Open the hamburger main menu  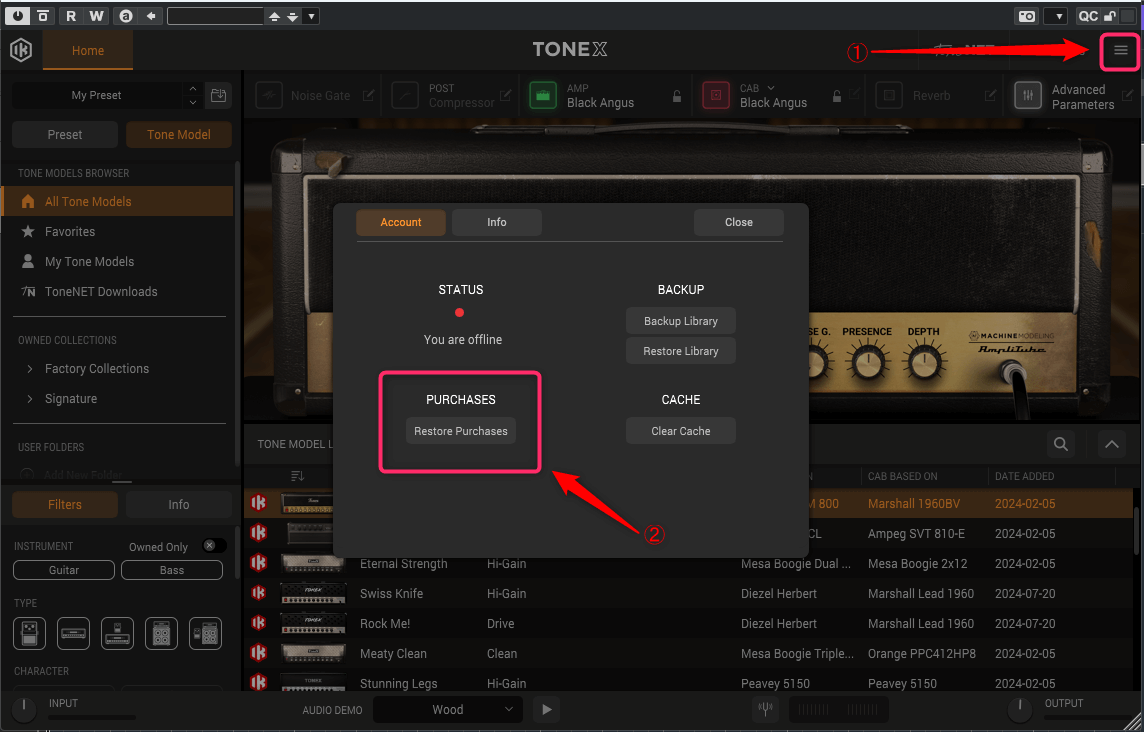click(1120, 50)
